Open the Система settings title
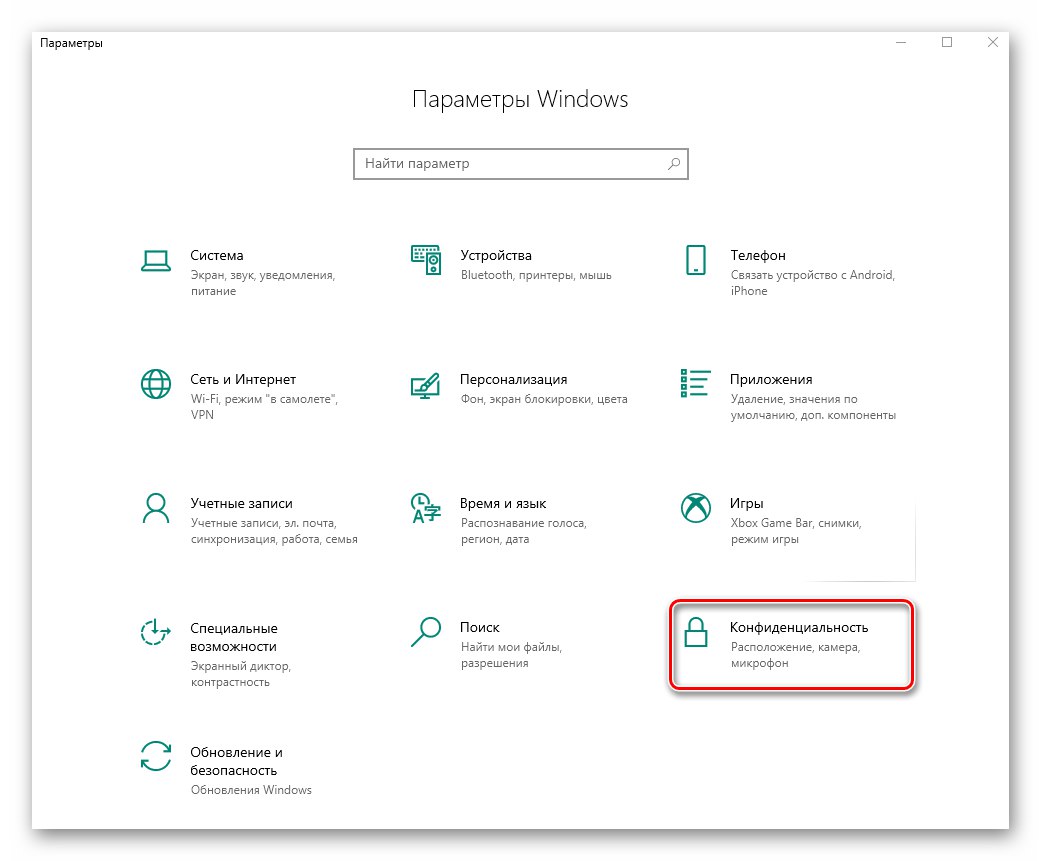The image size is (1041, 861). [216, 255]
